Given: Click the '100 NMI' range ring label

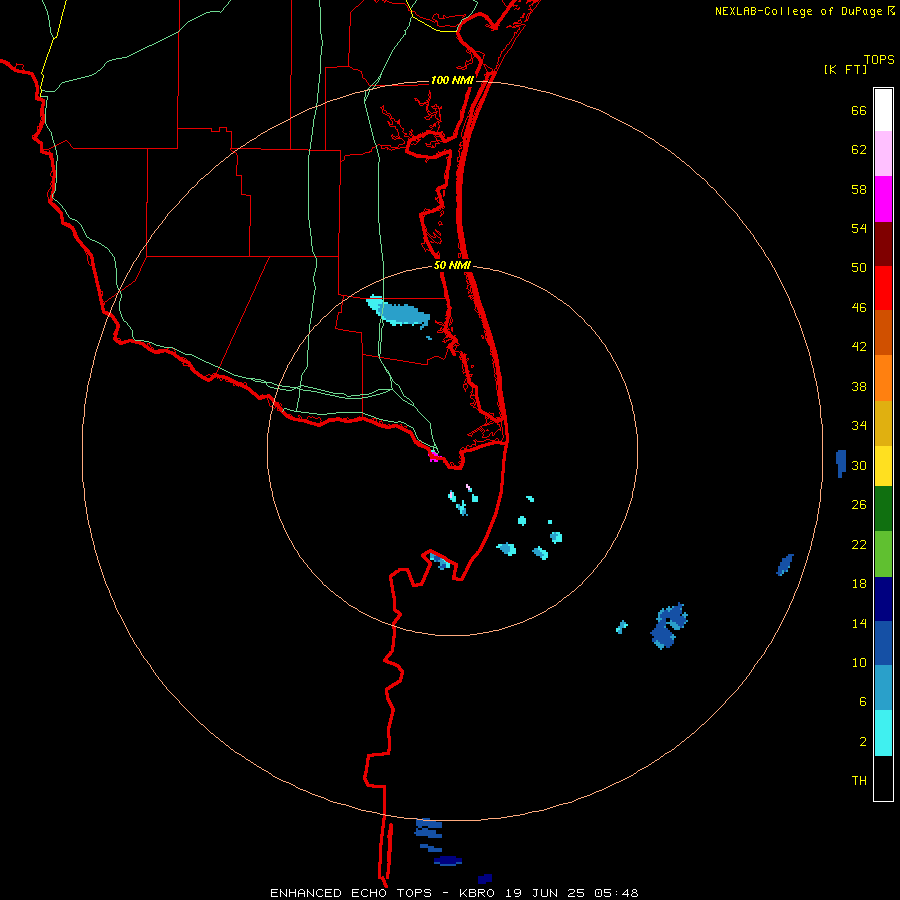Looking at the screenshot, I should tap(452, 80).
